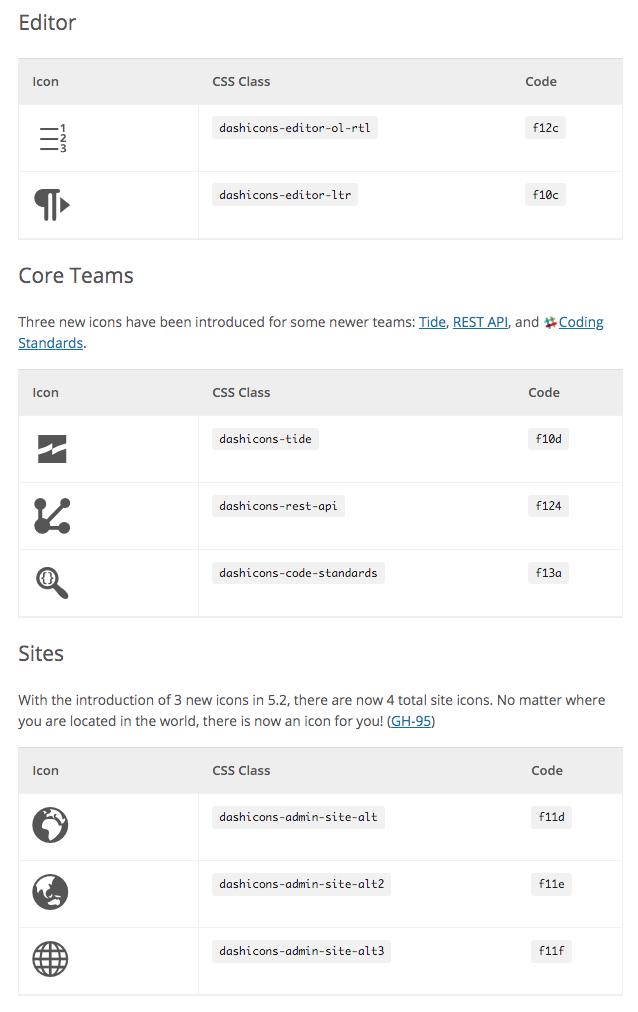This screenshot has width=638, height=1012.
Task: Click the Tide team icon
Action: point(52,449)
